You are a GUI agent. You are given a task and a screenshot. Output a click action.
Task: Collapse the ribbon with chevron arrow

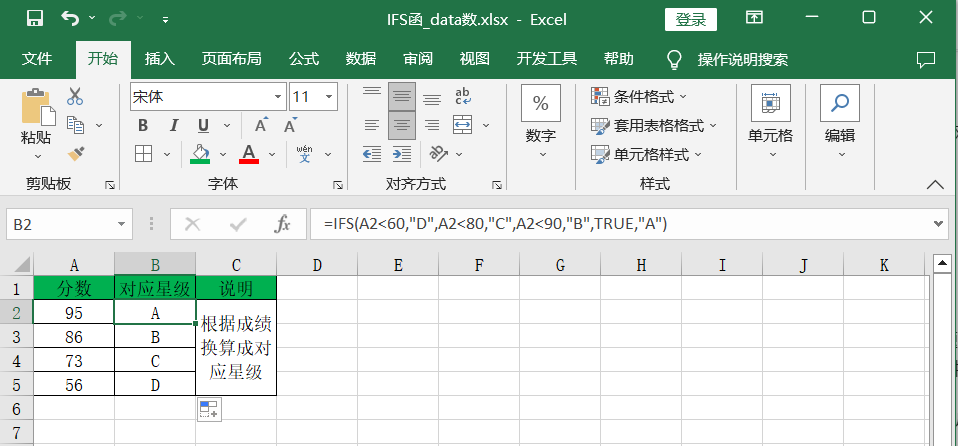click(935, 185)
